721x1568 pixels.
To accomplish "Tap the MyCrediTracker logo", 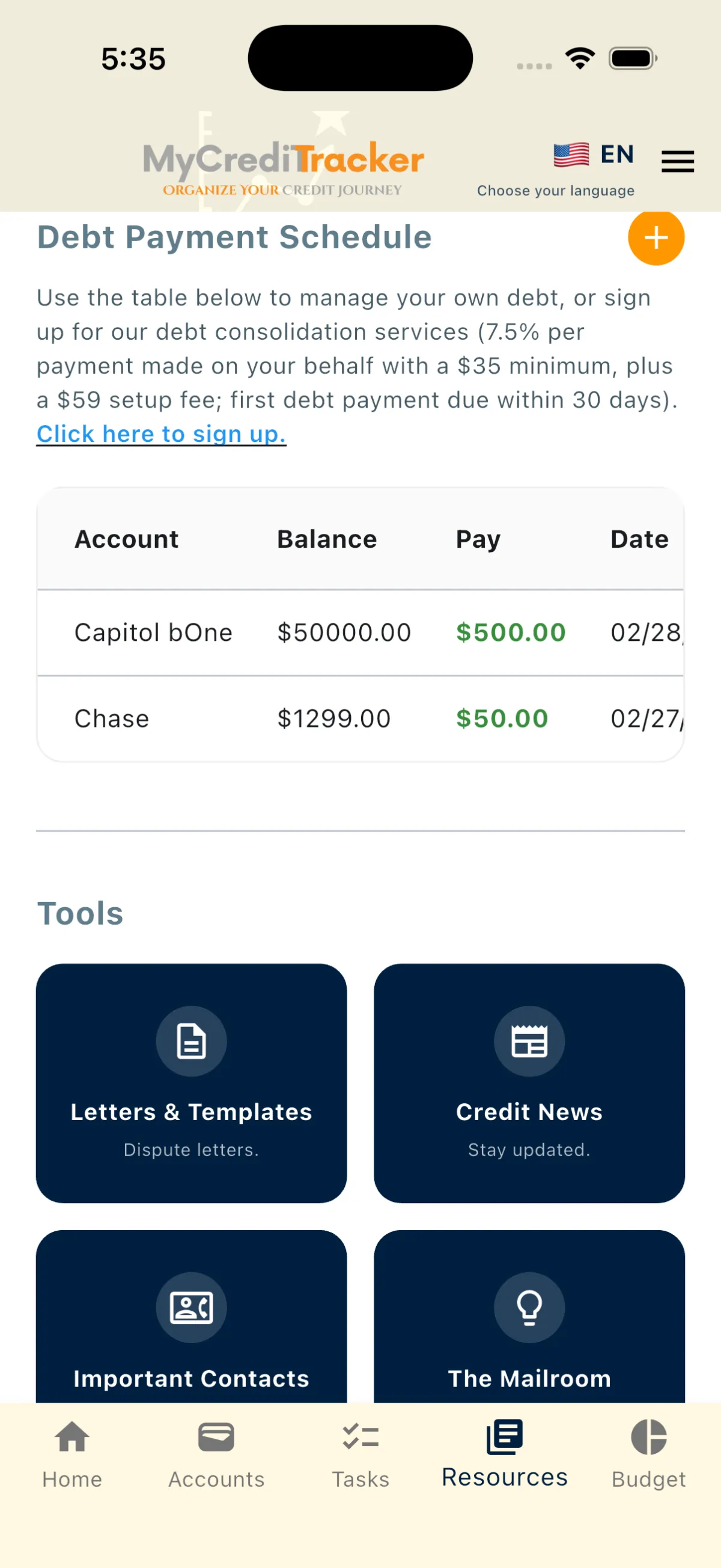I will pos(283,164).
